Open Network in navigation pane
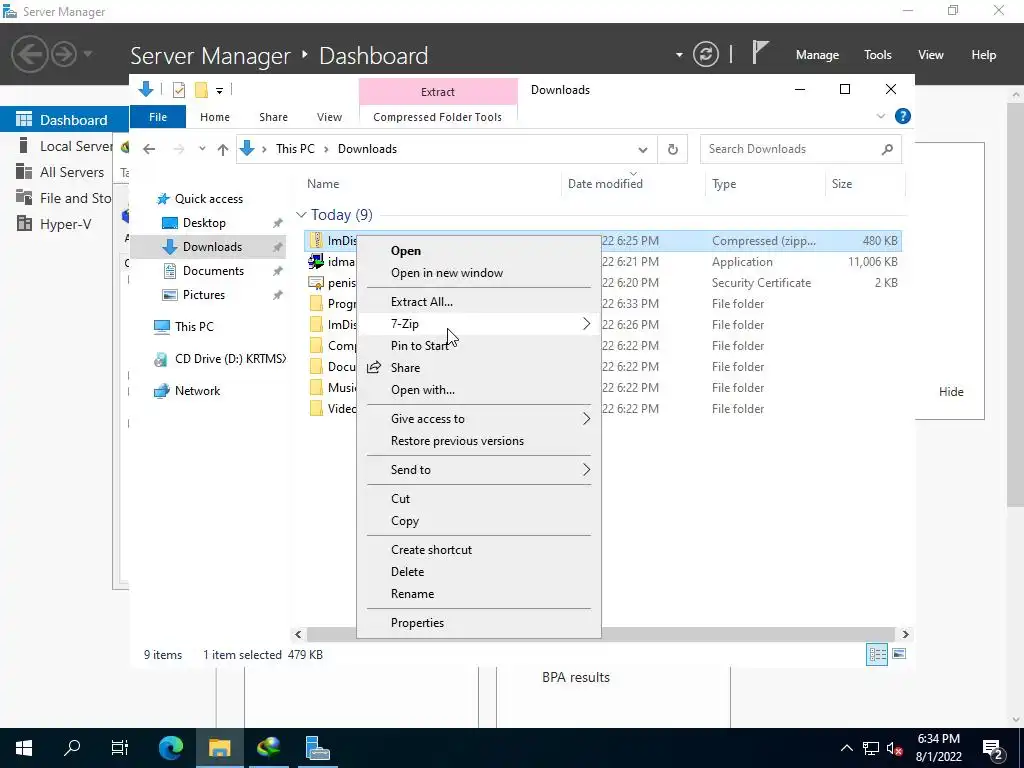The width and height of the screenshot is (1024, 768). click(197, 391)
